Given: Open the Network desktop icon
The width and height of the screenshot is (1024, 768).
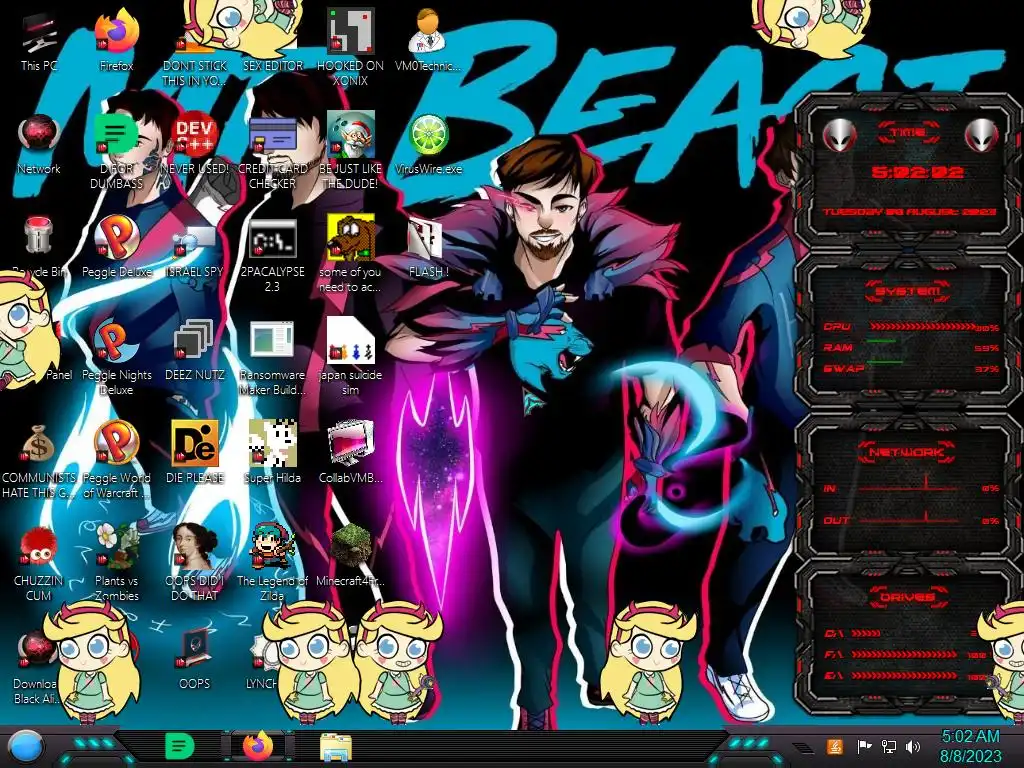Looking at the screenshot, I should click(x=39, y=136).
